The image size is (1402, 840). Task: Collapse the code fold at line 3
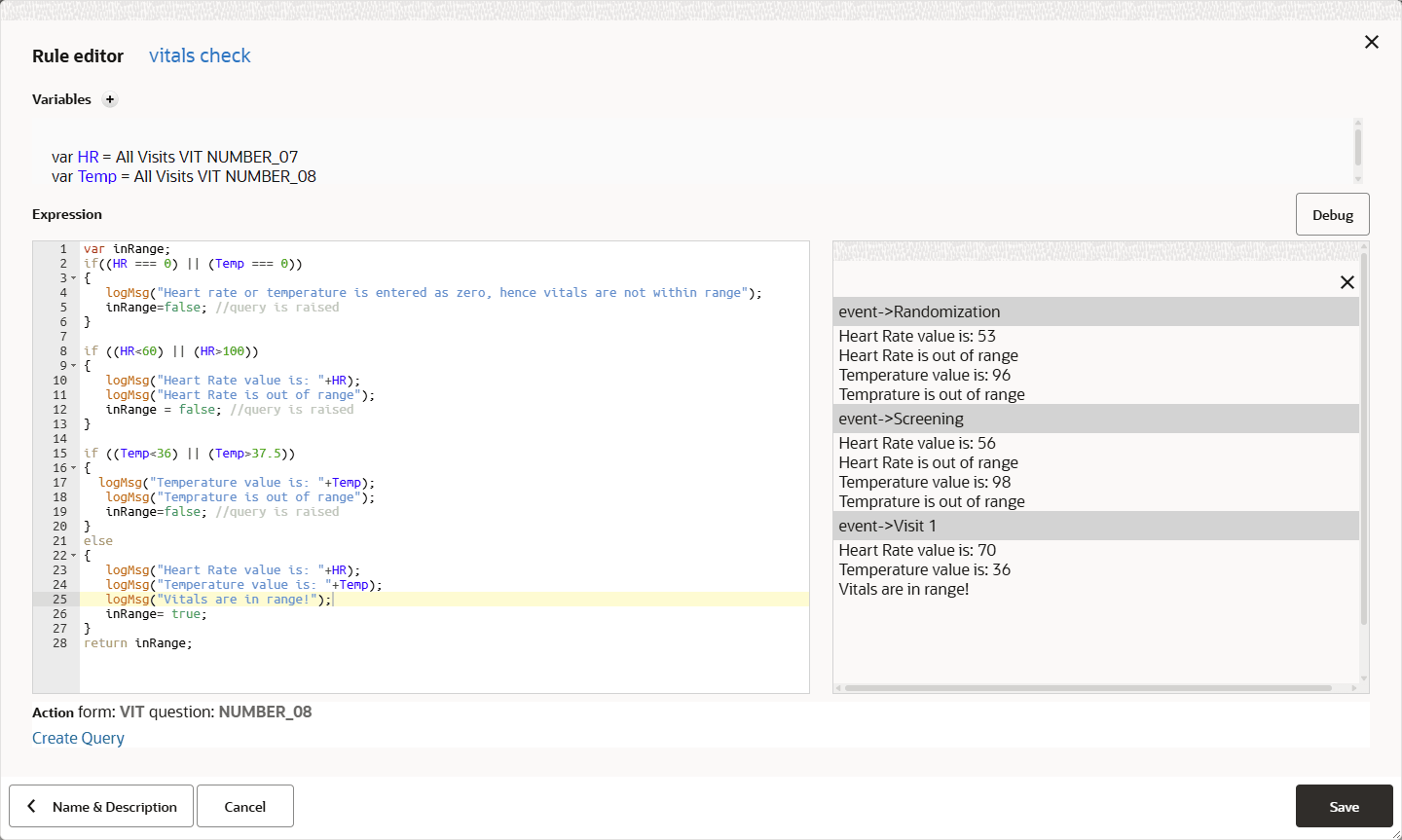pos(74,278)
